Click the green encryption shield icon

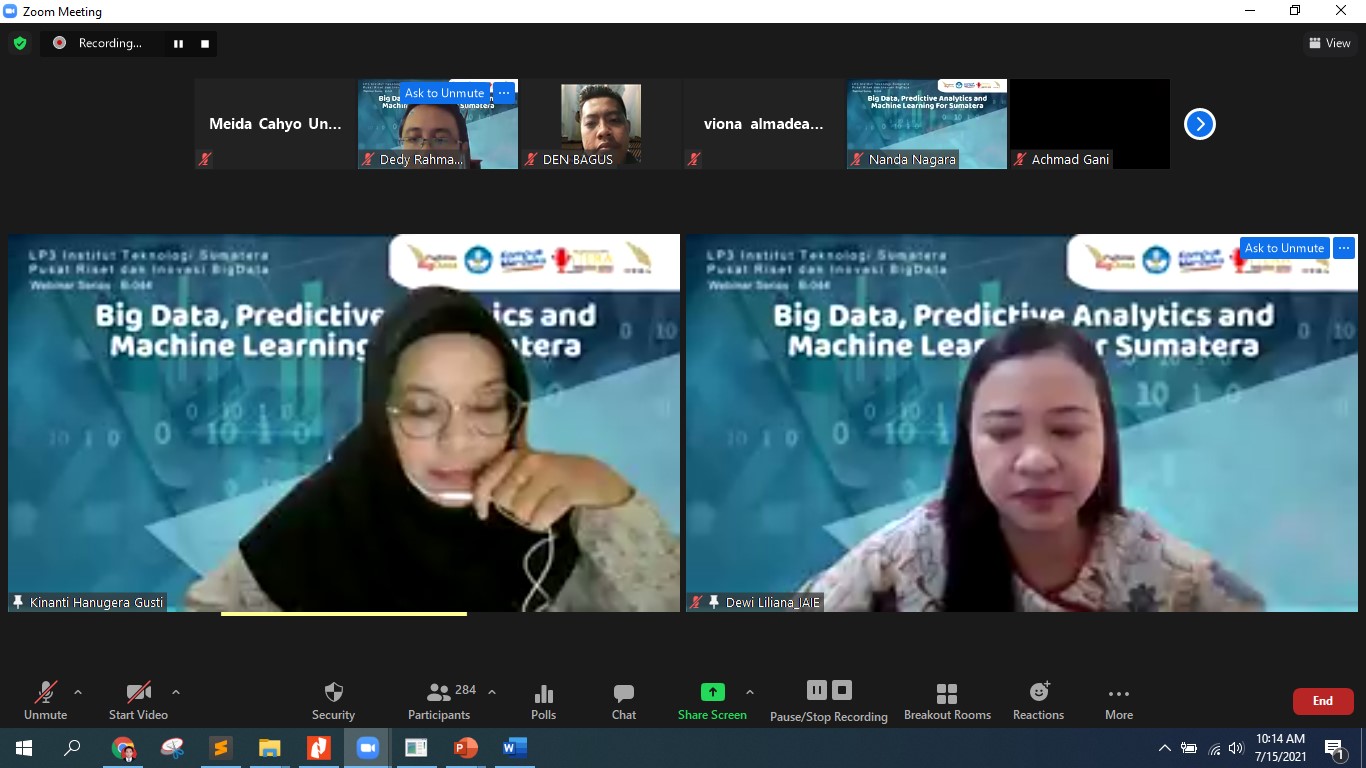(x=19, y=43)
